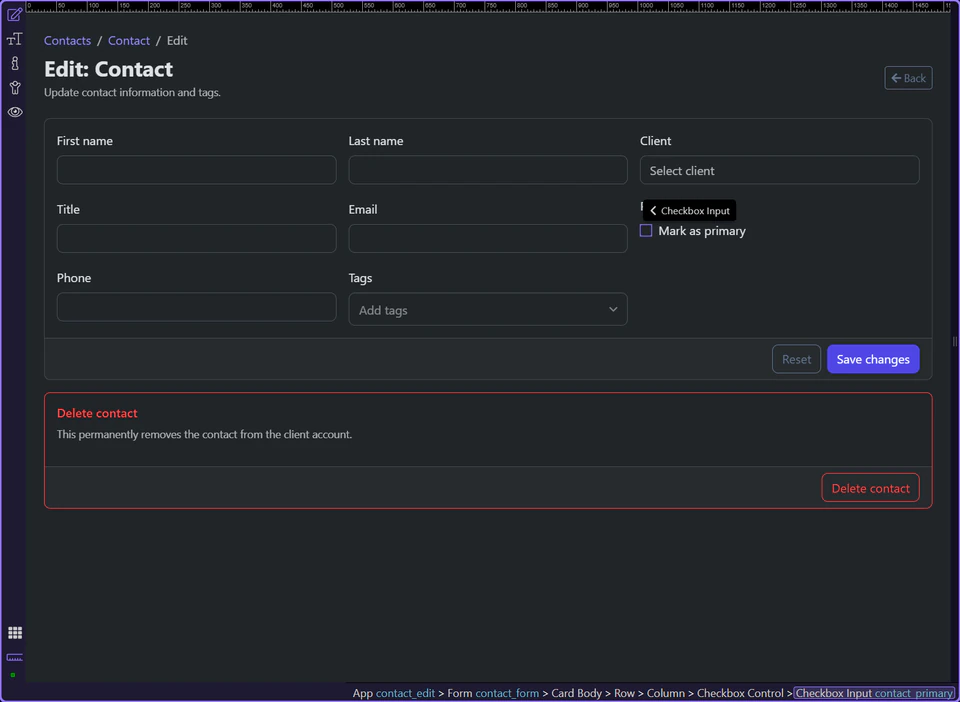Image resolution: width=960 pixels, height=702 pixels.
Task: Open the Select client dropdown
Action: tap(779, 170)
